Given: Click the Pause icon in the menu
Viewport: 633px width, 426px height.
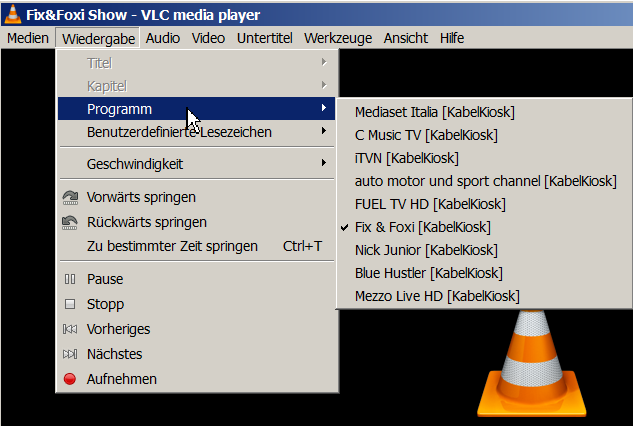Looking at the screenshot, I should click(x=70, y=279).
